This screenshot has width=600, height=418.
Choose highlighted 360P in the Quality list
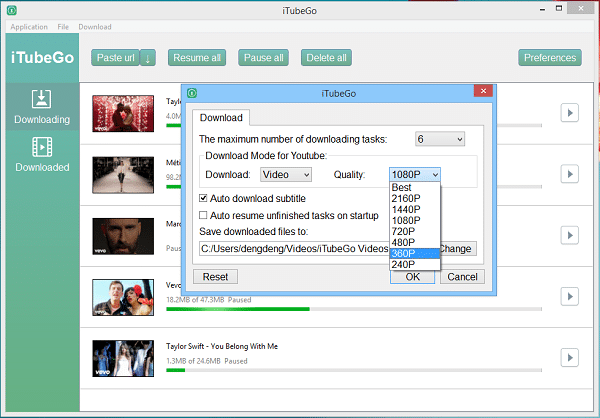pyautogui.click(x=415, y=253)
